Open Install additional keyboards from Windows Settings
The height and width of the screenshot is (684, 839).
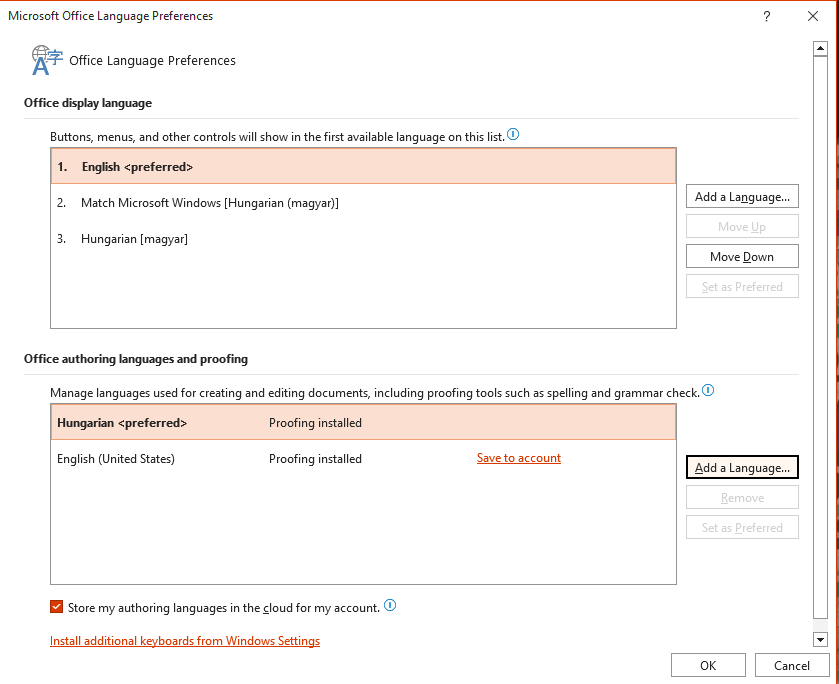[x=185, y=641]
